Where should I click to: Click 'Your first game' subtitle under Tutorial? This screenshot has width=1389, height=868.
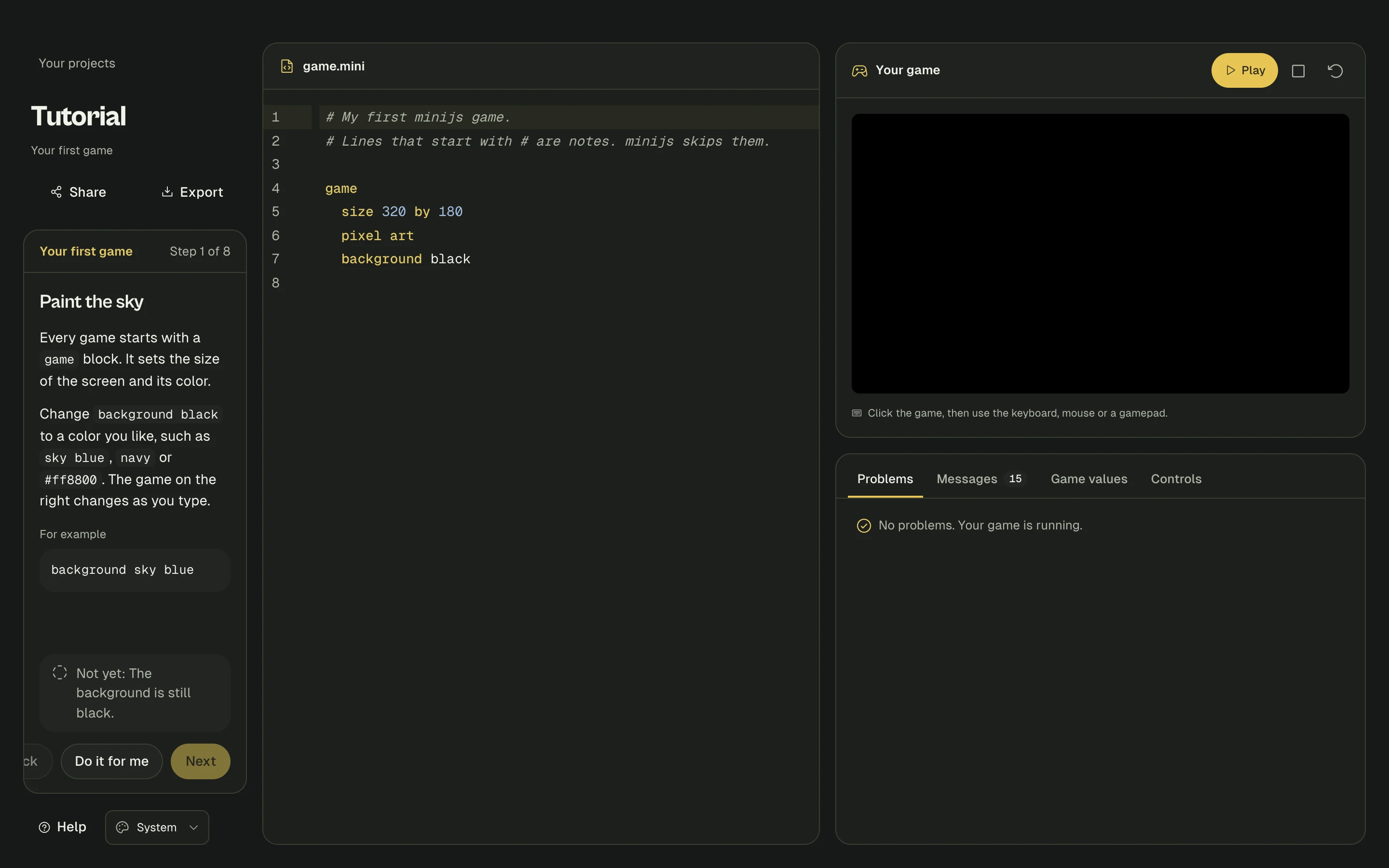[x=72, y=150]
